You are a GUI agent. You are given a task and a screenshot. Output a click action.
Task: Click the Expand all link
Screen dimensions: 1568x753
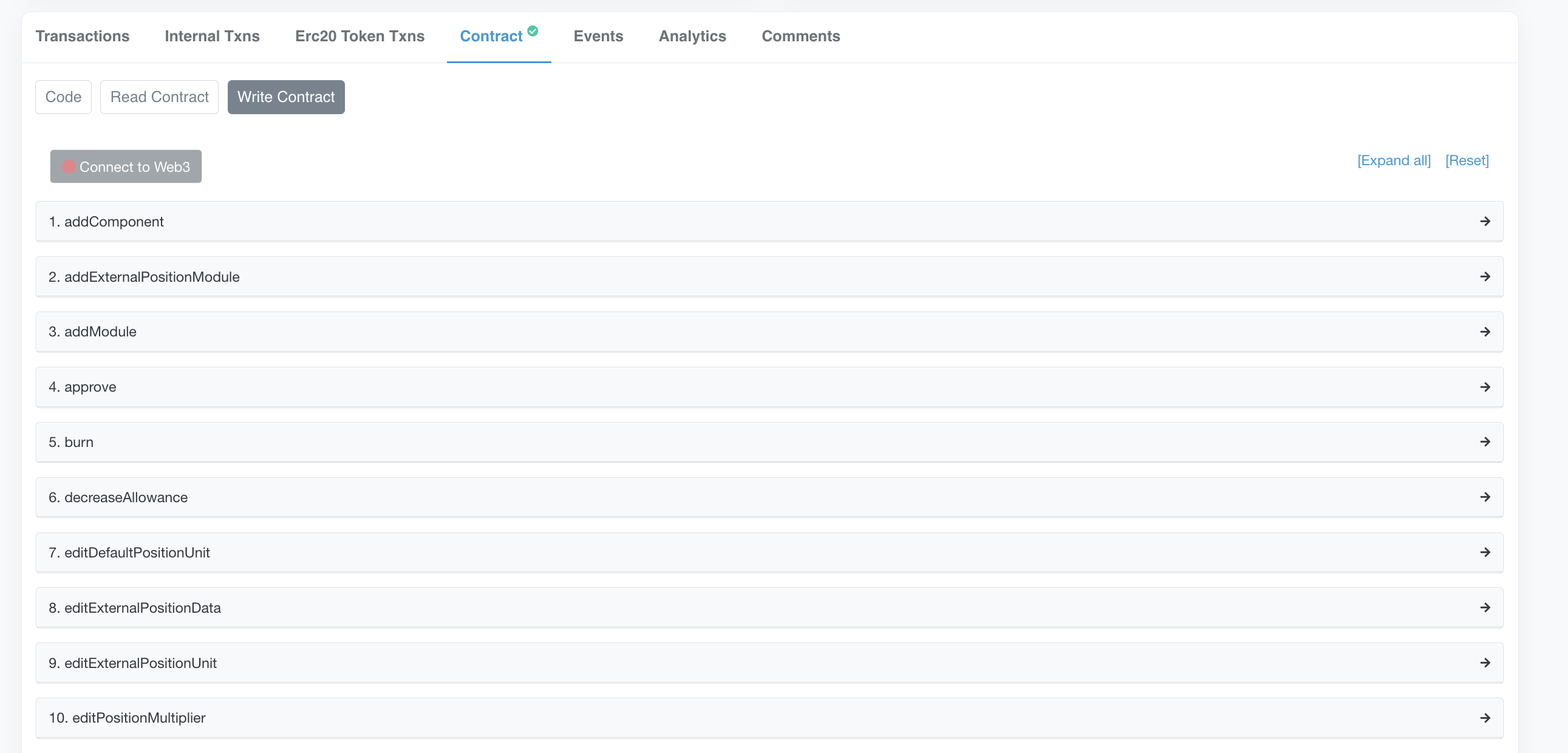click(1394, 160)
